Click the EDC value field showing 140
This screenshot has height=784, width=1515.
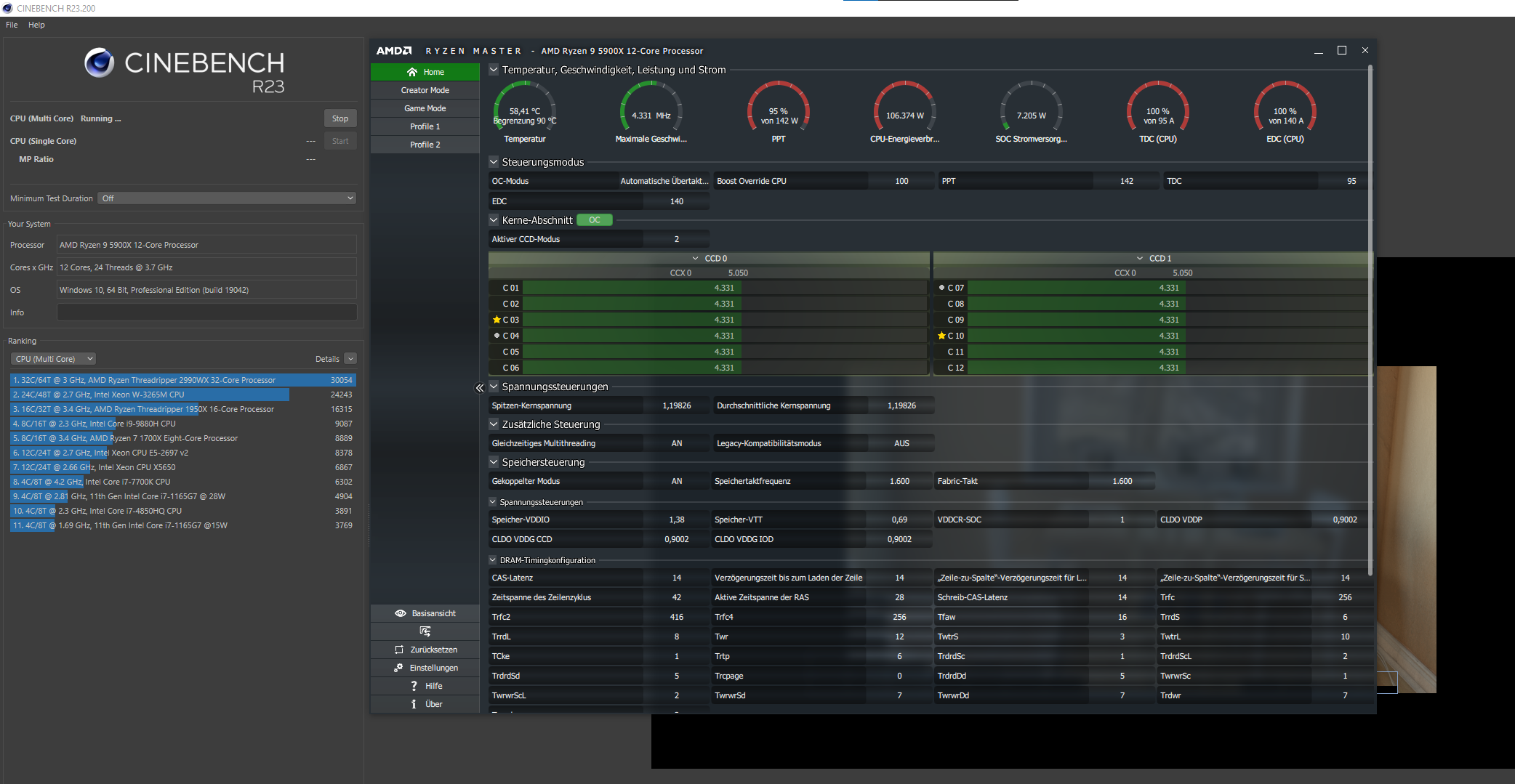coord(677,201)
